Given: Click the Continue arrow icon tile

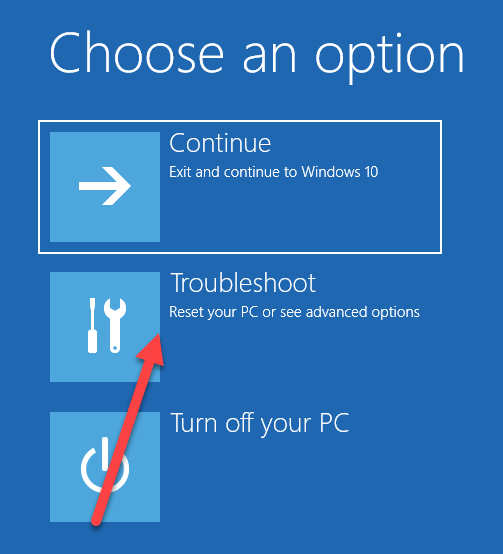Looking at the screenshot, I should pyautogui.click(x=105, y=187).
